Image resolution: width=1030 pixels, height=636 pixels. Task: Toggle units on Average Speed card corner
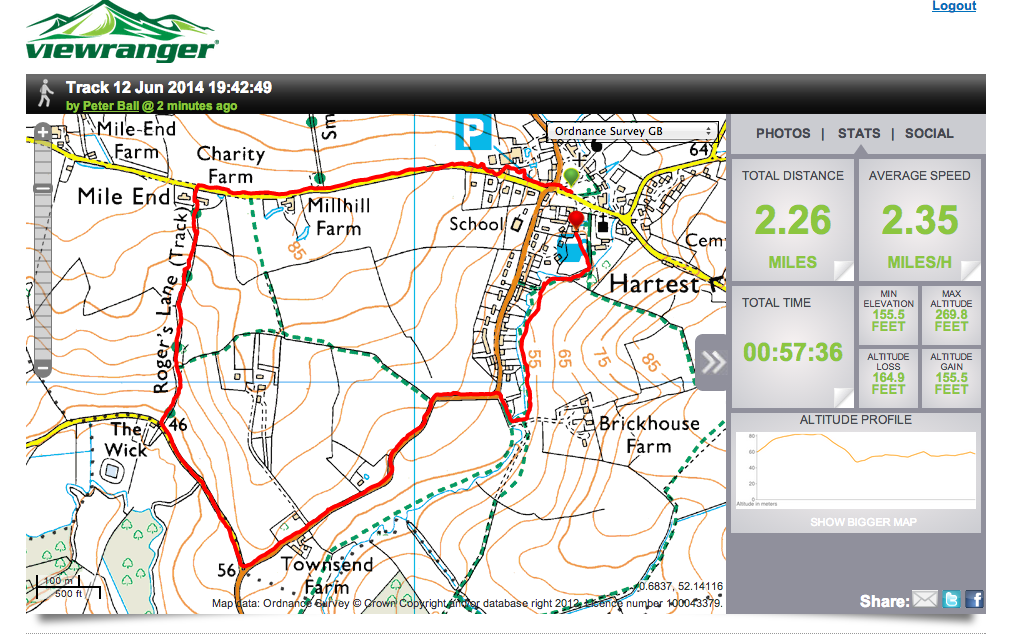click(x=968, y=269)
